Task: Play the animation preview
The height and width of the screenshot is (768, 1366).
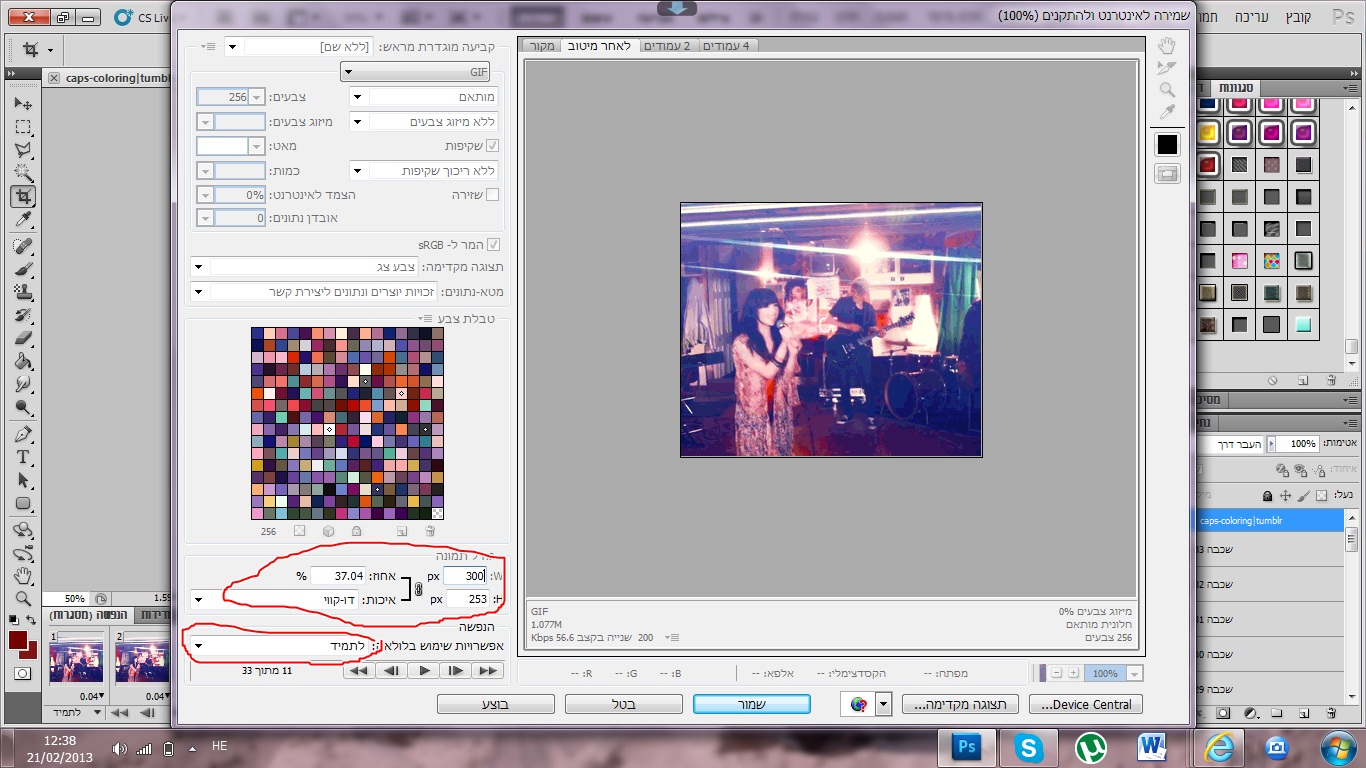Action: click(x=424, y=671)
